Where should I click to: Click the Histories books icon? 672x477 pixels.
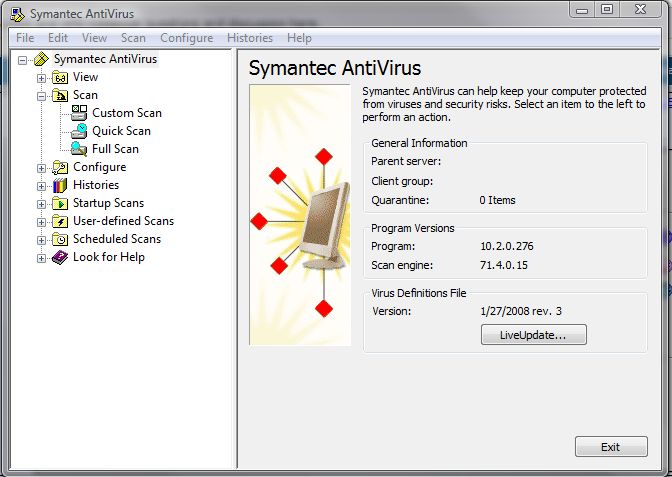[x=60, y=186]
